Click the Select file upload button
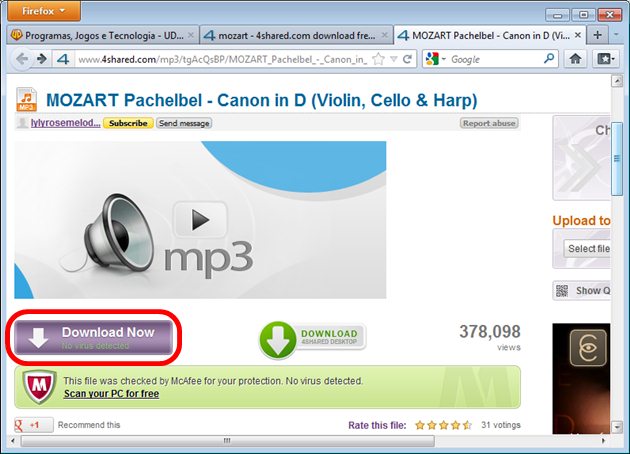This screenshot has height=454, width=630. 587,249
